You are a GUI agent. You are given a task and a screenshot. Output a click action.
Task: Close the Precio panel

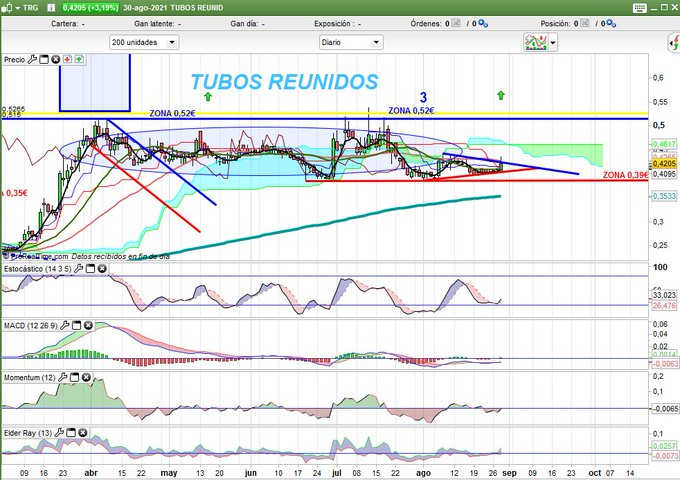tap(56, 59)
